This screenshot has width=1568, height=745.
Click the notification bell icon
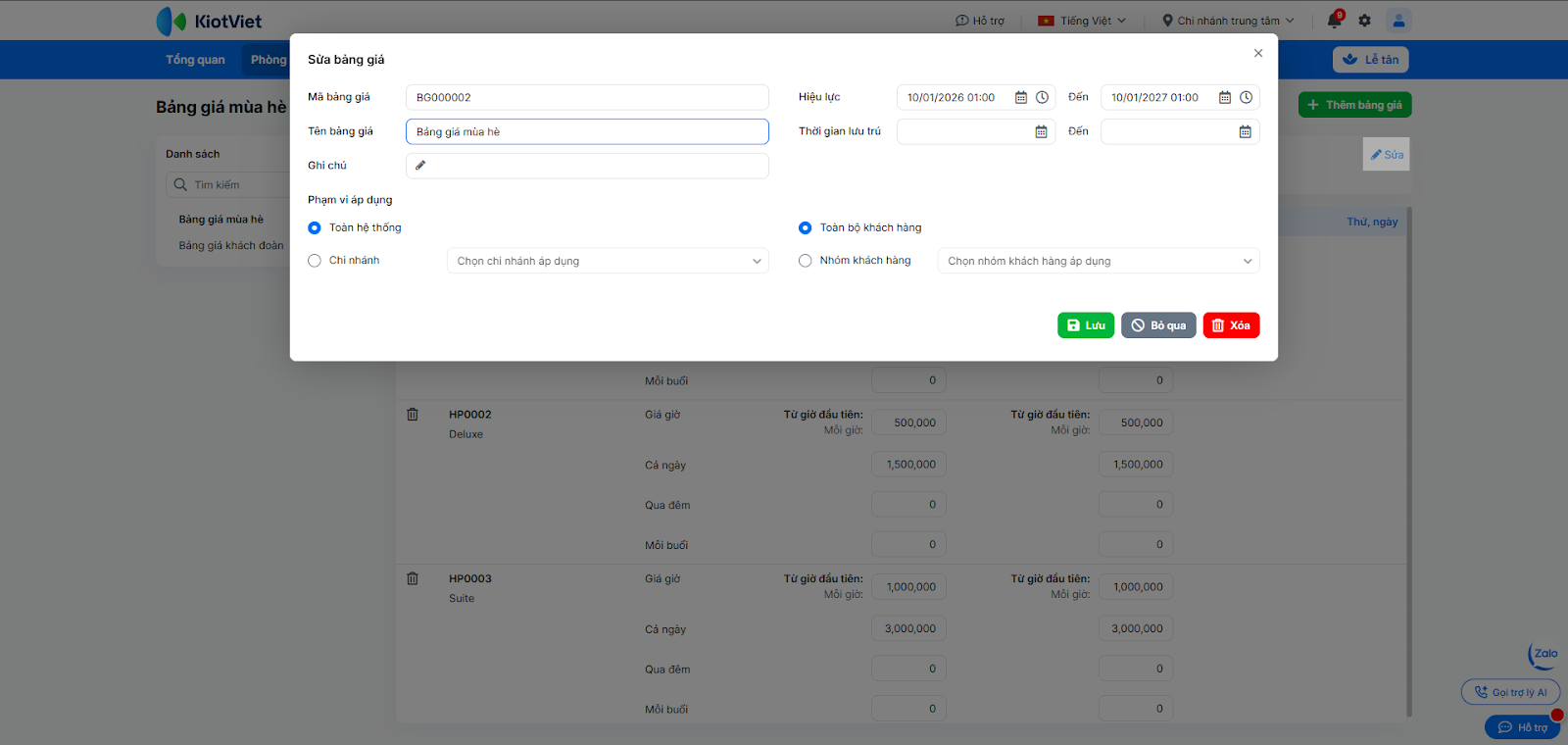tap(1334, 21)
